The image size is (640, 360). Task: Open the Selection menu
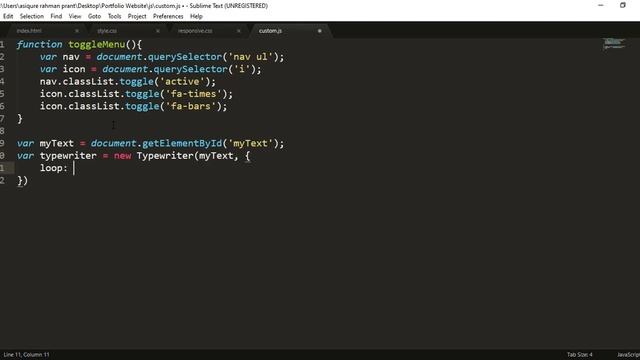pyautogui.click(x=32, y=16)
